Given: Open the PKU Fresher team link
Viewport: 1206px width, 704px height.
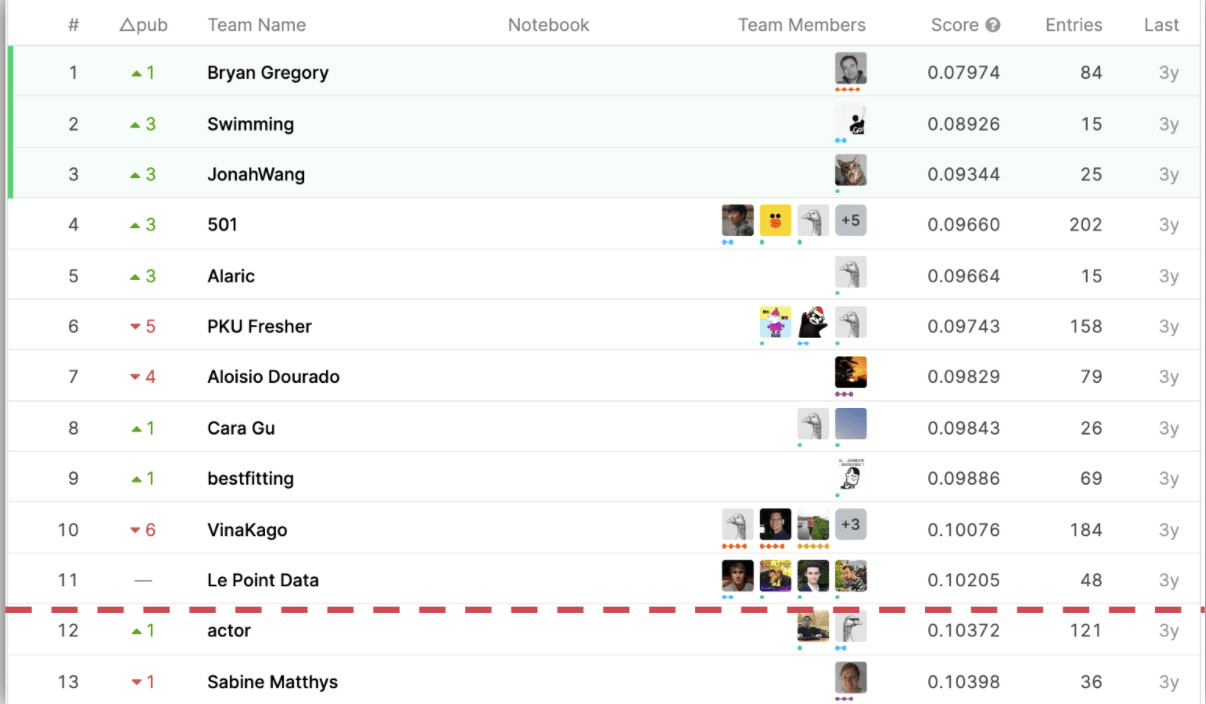Looking at the screenshot, I should pos(259,326).
